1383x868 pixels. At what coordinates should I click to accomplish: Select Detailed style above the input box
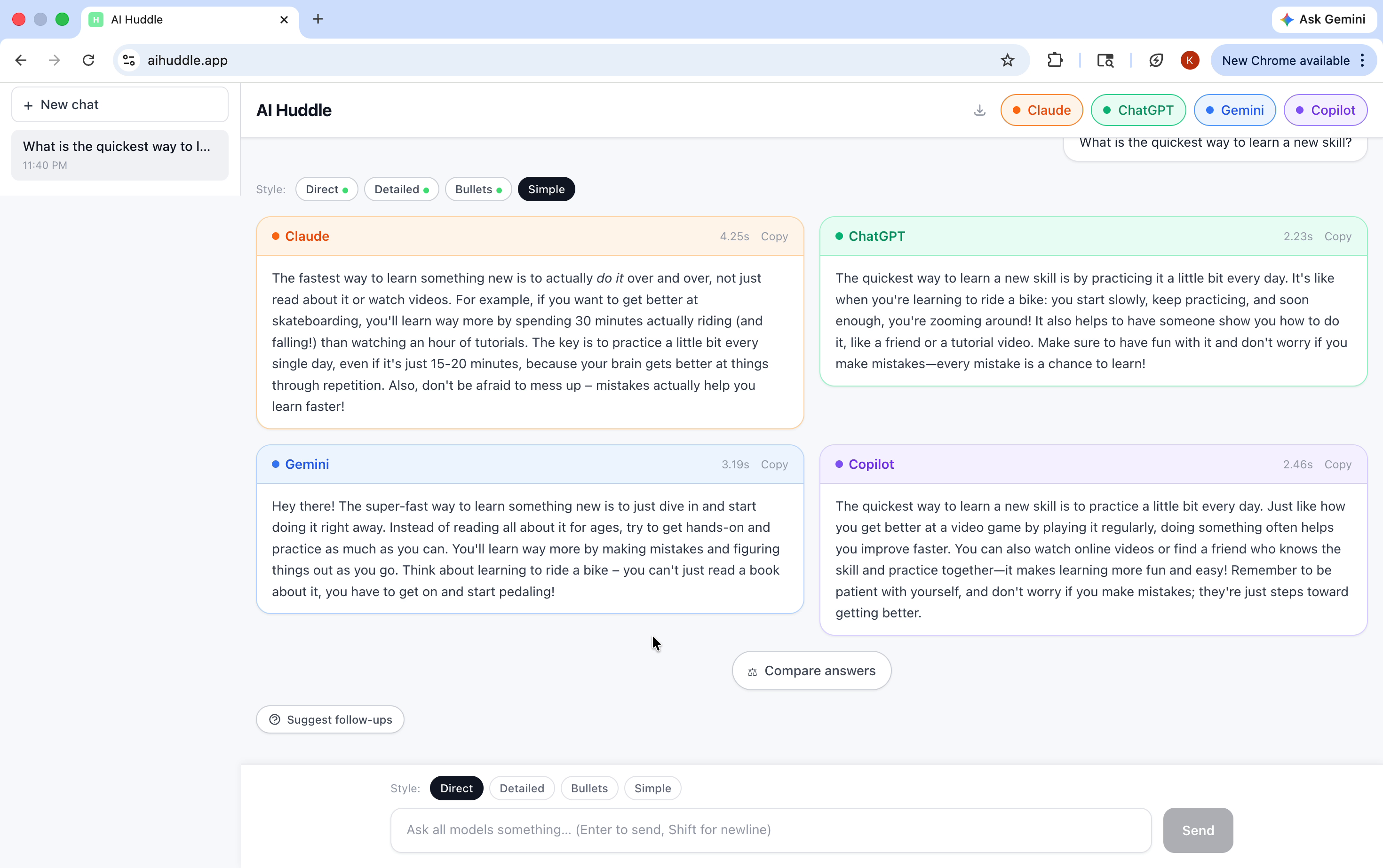point(521,788)
